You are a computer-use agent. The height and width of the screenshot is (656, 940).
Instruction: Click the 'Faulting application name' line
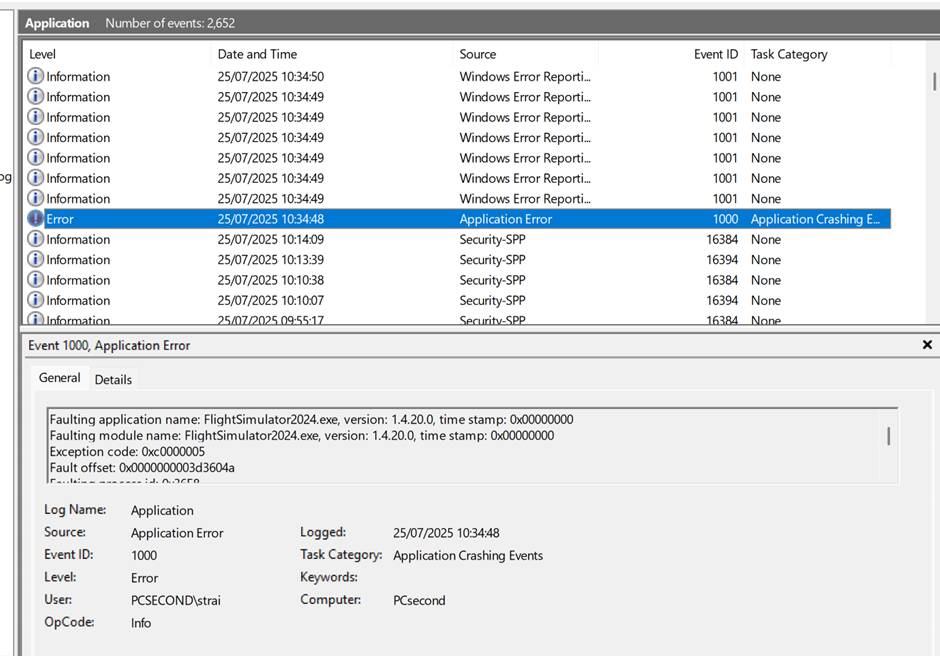click(311, 419)
